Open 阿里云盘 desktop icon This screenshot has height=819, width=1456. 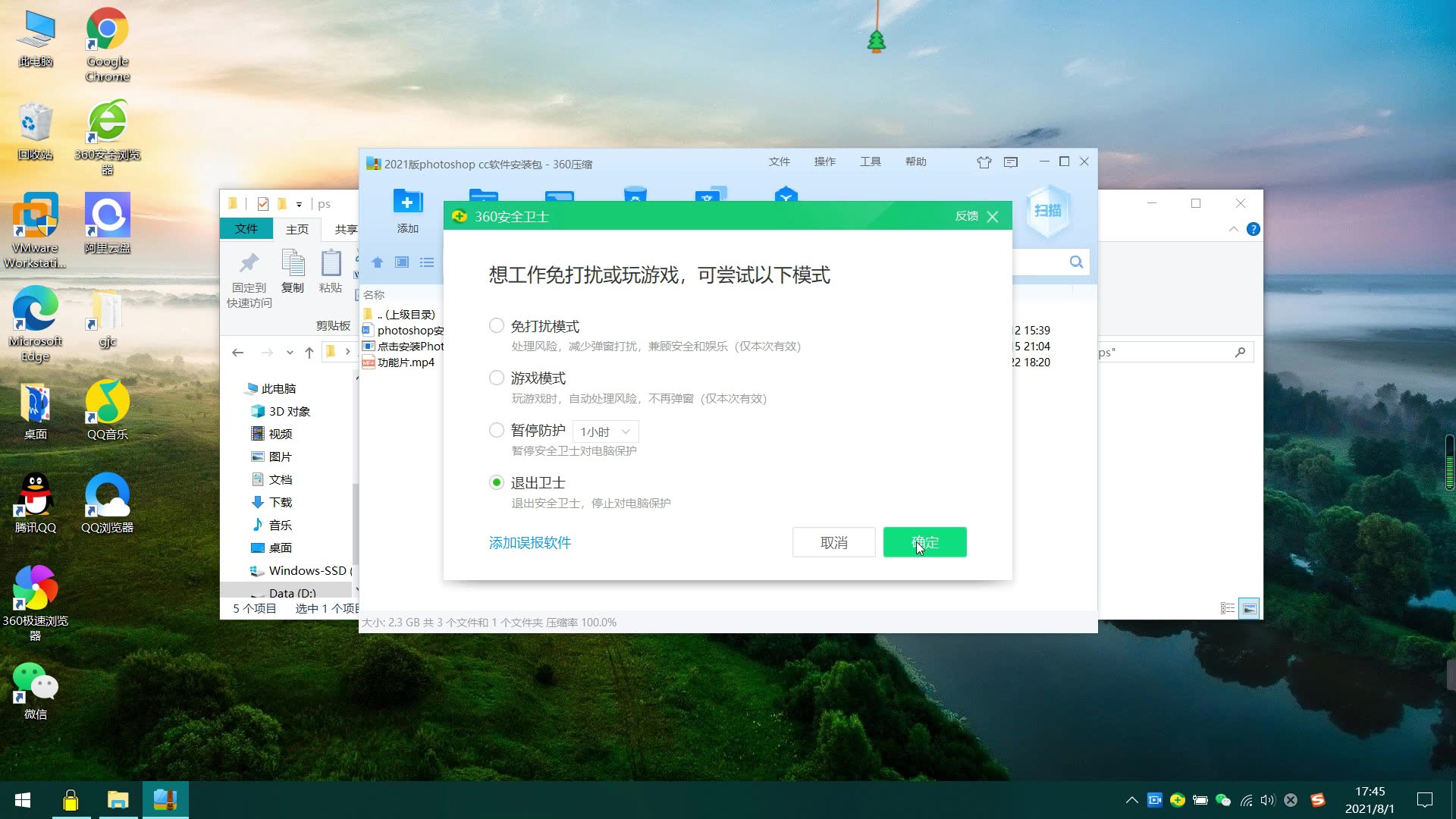107,224
